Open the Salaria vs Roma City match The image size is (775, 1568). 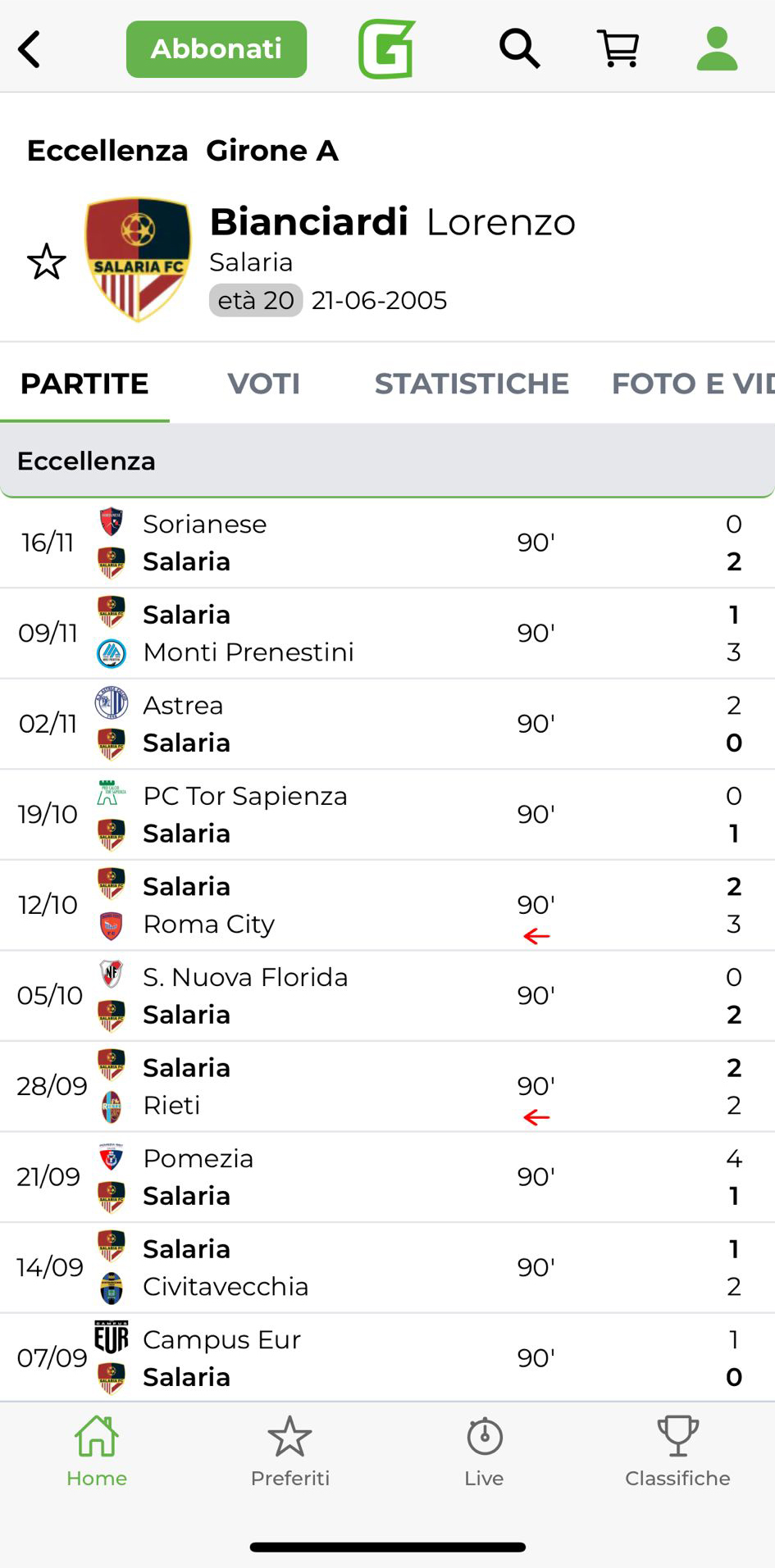(387, 905)
